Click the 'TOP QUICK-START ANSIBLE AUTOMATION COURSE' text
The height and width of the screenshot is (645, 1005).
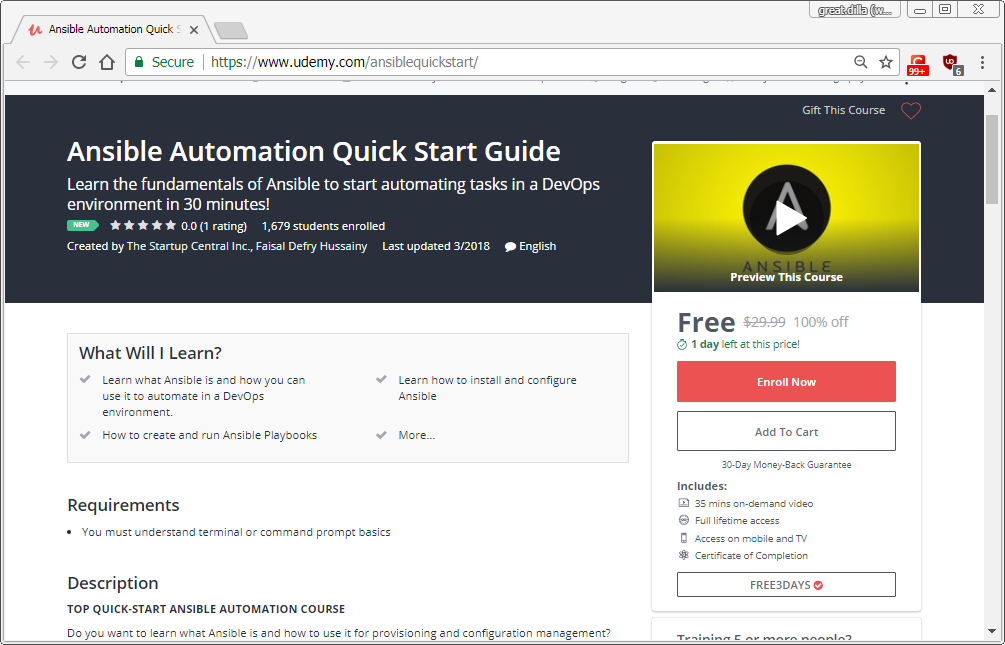click(x=206, y=609)
